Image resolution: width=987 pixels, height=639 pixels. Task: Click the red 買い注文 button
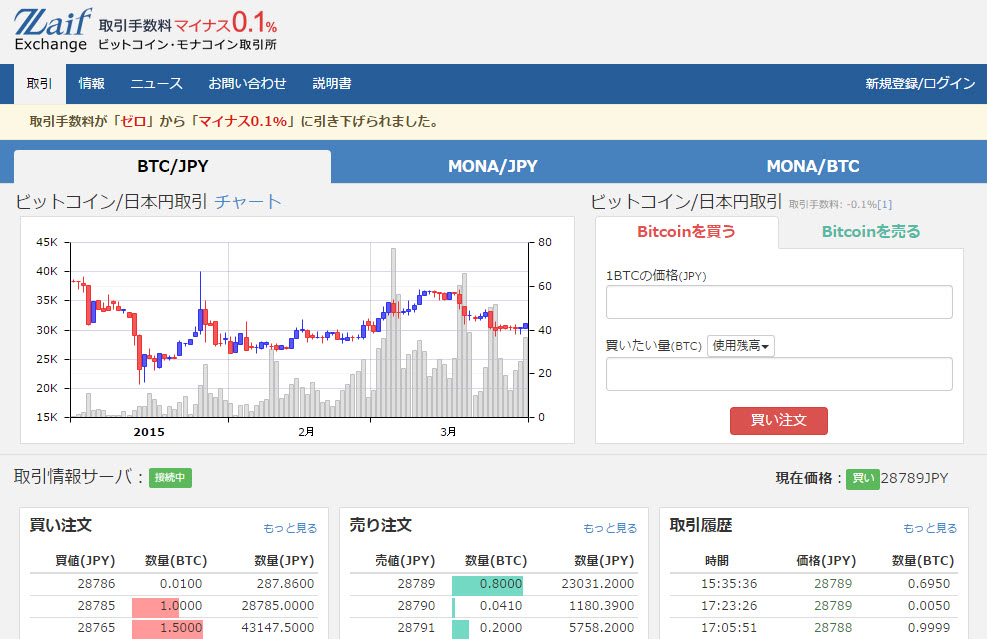[x=779, y=421]
